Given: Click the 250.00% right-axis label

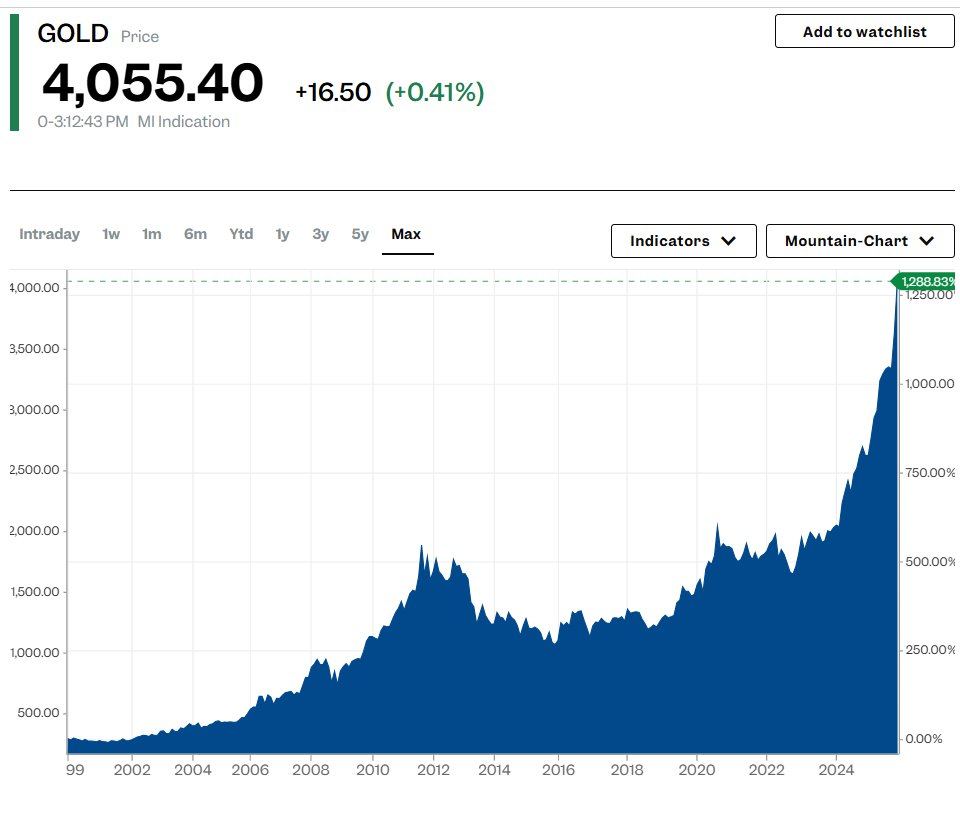Looking at the screenshot, I should pos(930,649).
